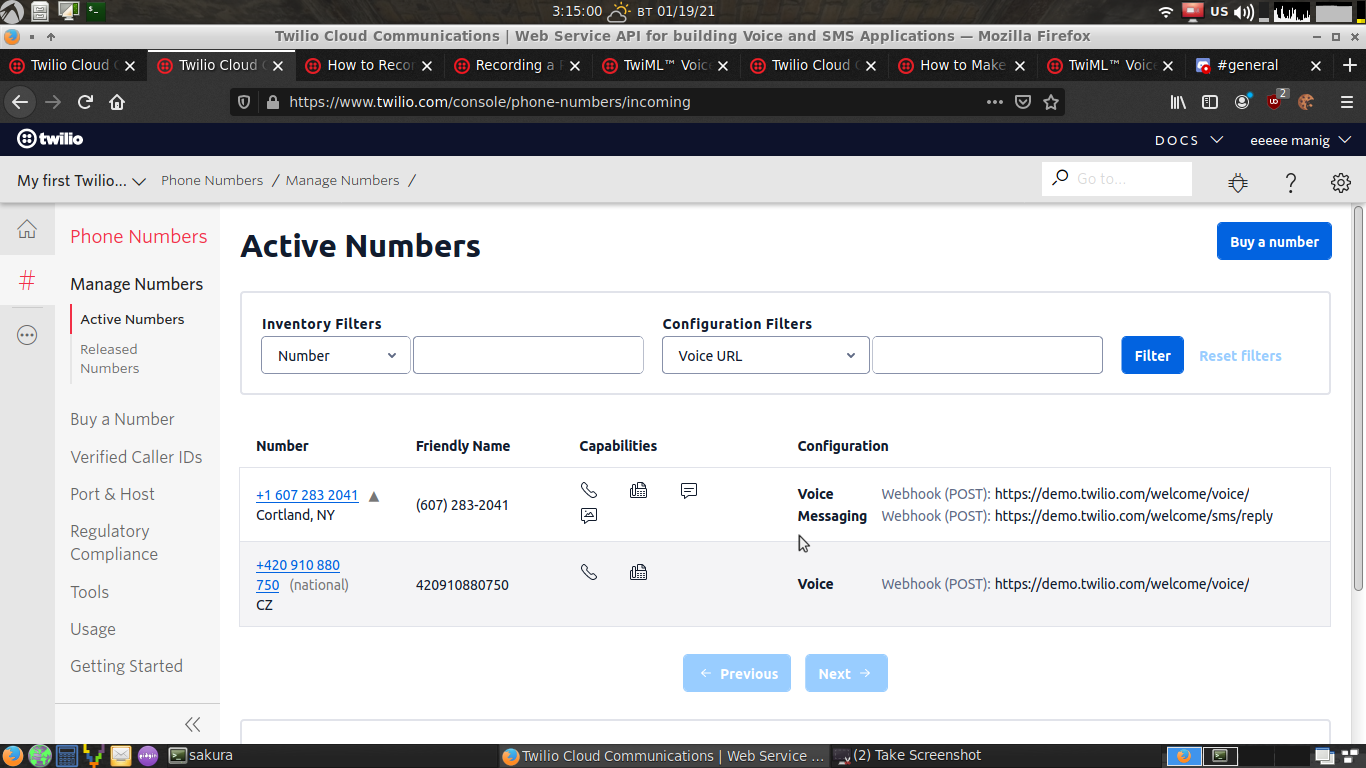The image size is (1366, 768).
Task: Open Tools in sidebar
Action: click(x=89, y=592)
